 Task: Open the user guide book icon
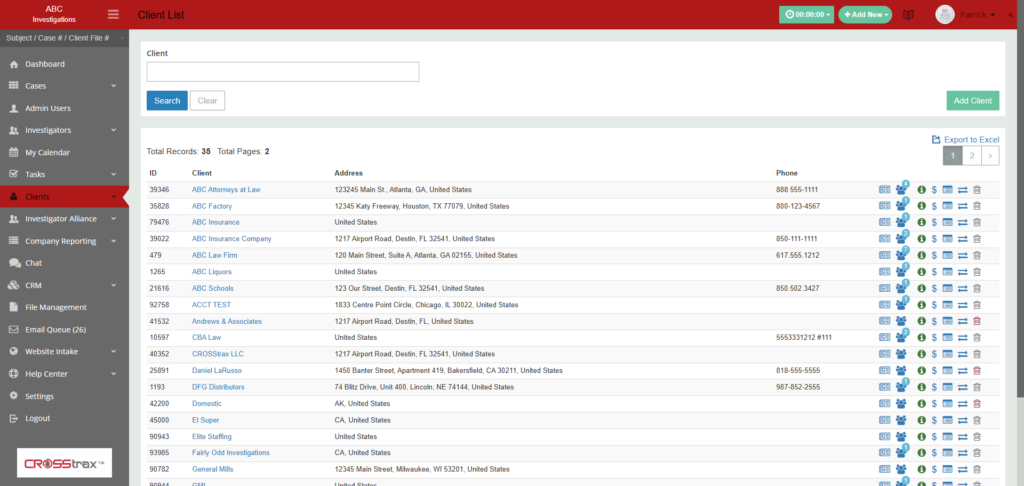pyautogui.click(x=908, y=14)
